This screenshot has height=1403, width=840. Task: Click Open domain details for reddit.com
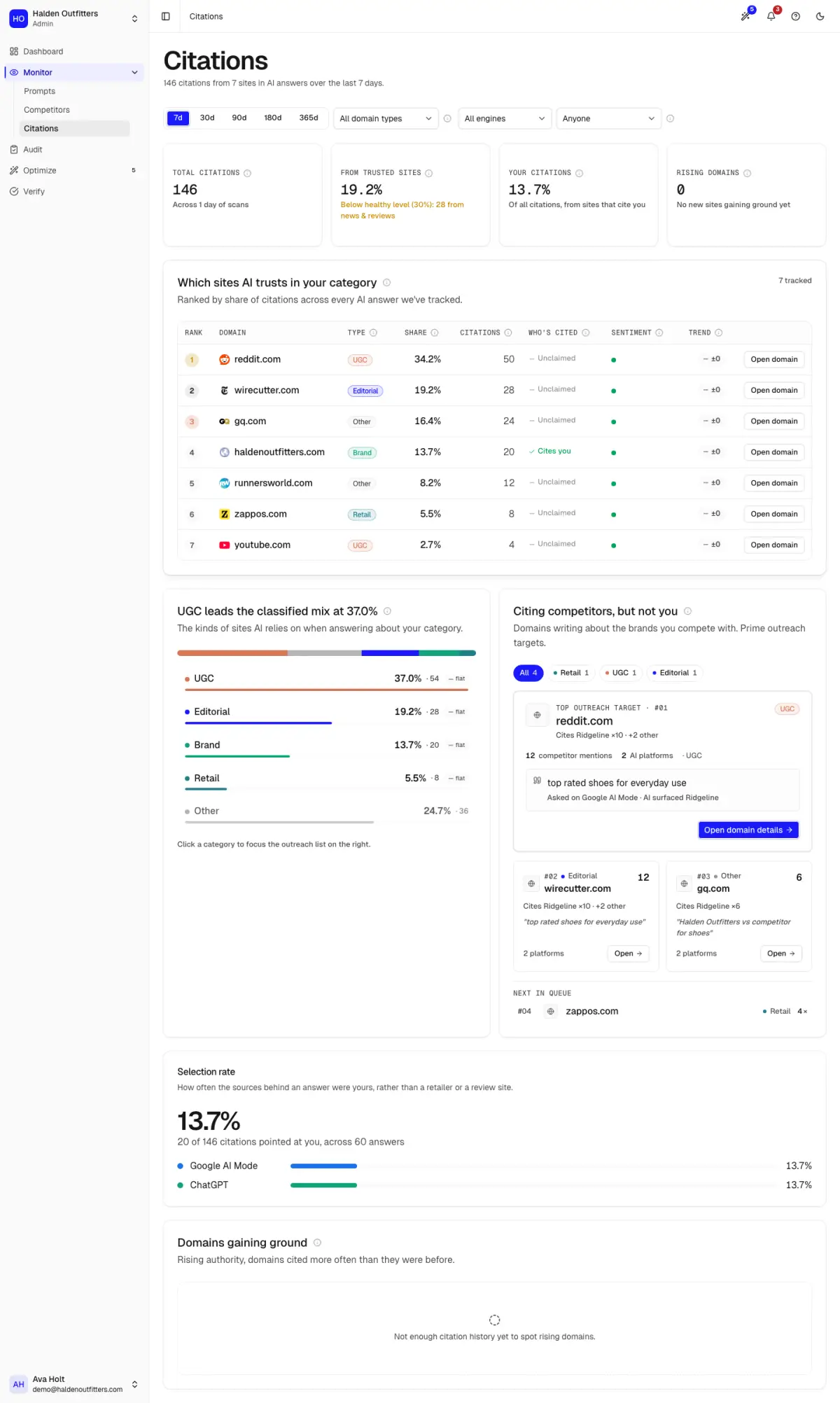pos(748,830)
